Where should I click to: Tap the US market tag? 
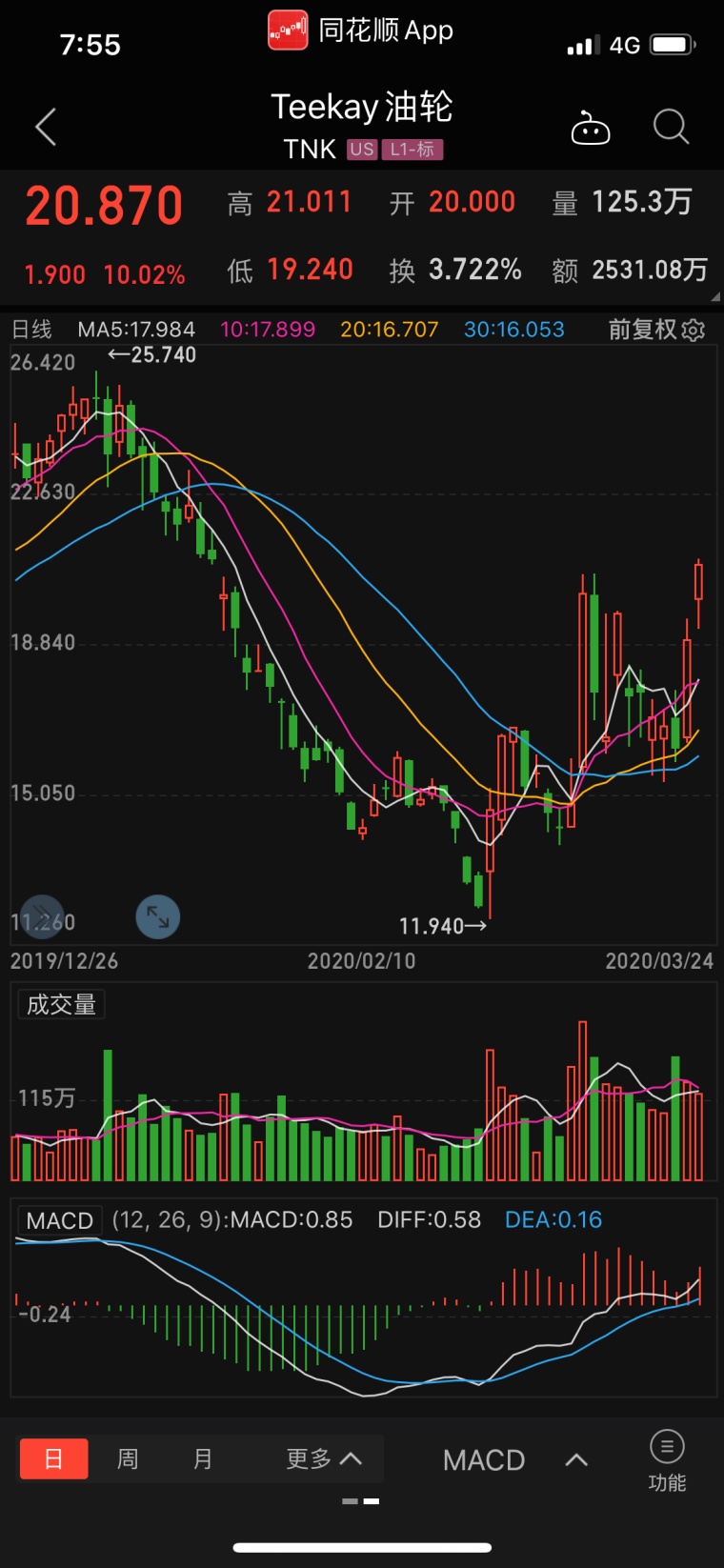pos(362,150)
